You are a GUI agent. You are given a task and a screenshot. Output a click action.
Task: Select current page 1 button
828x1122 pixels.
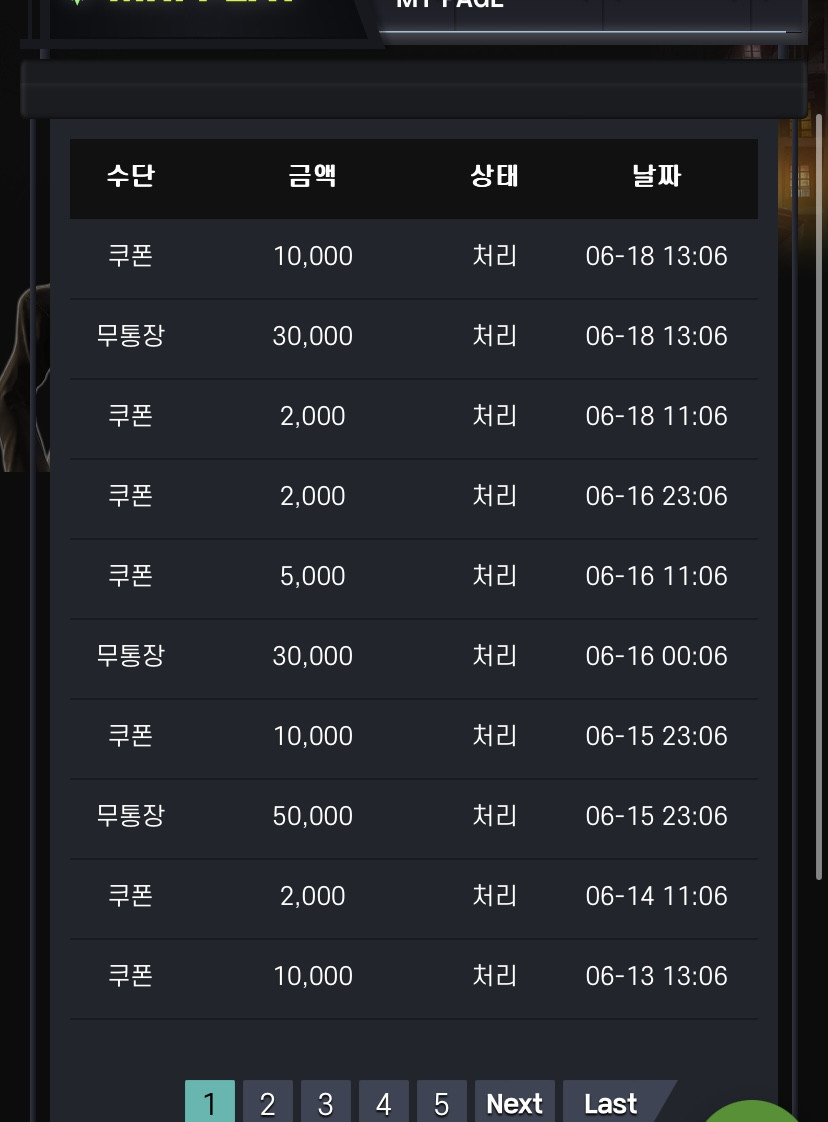(210, 1102)
